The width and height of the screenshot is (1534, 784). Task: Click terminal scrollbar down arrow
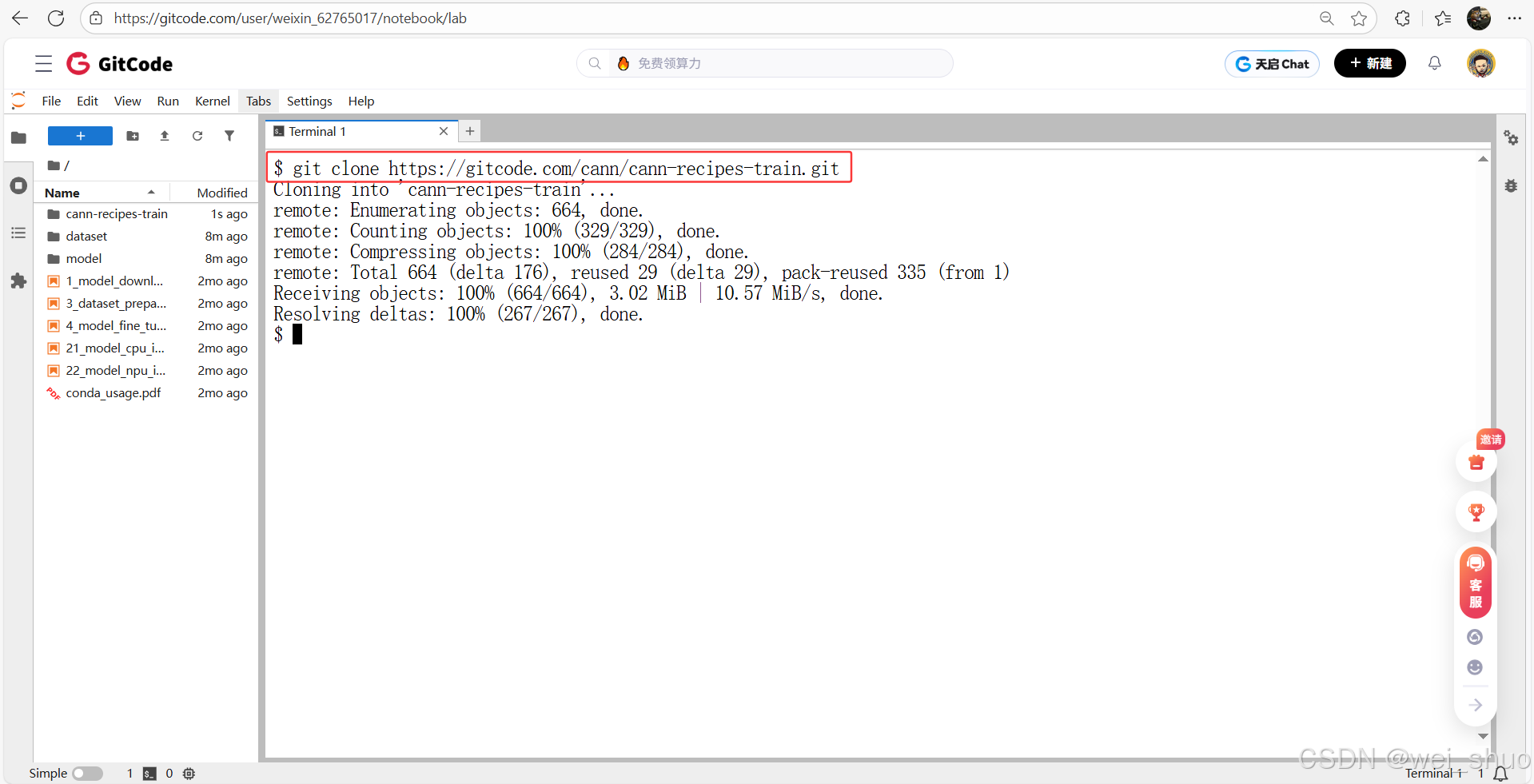(x=1483, y=736)
